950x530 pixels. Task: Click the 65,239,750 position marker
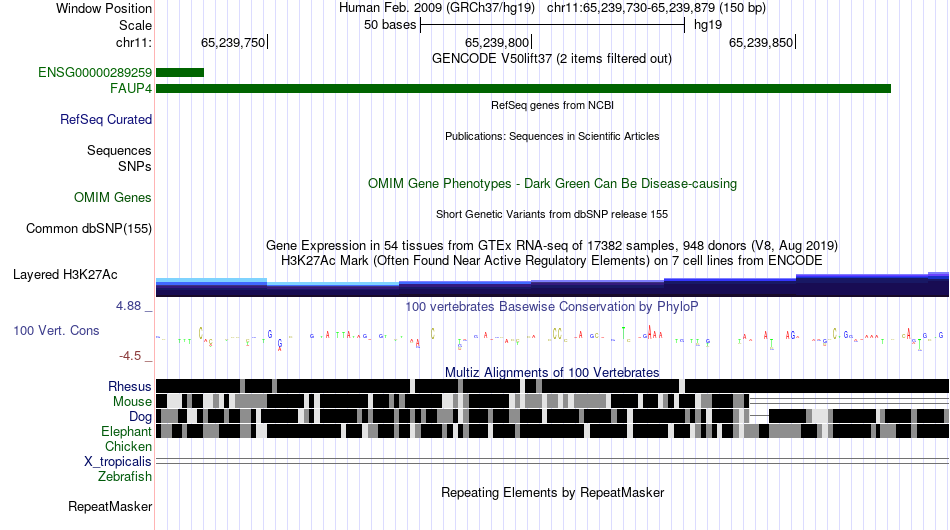coord(234,42)
